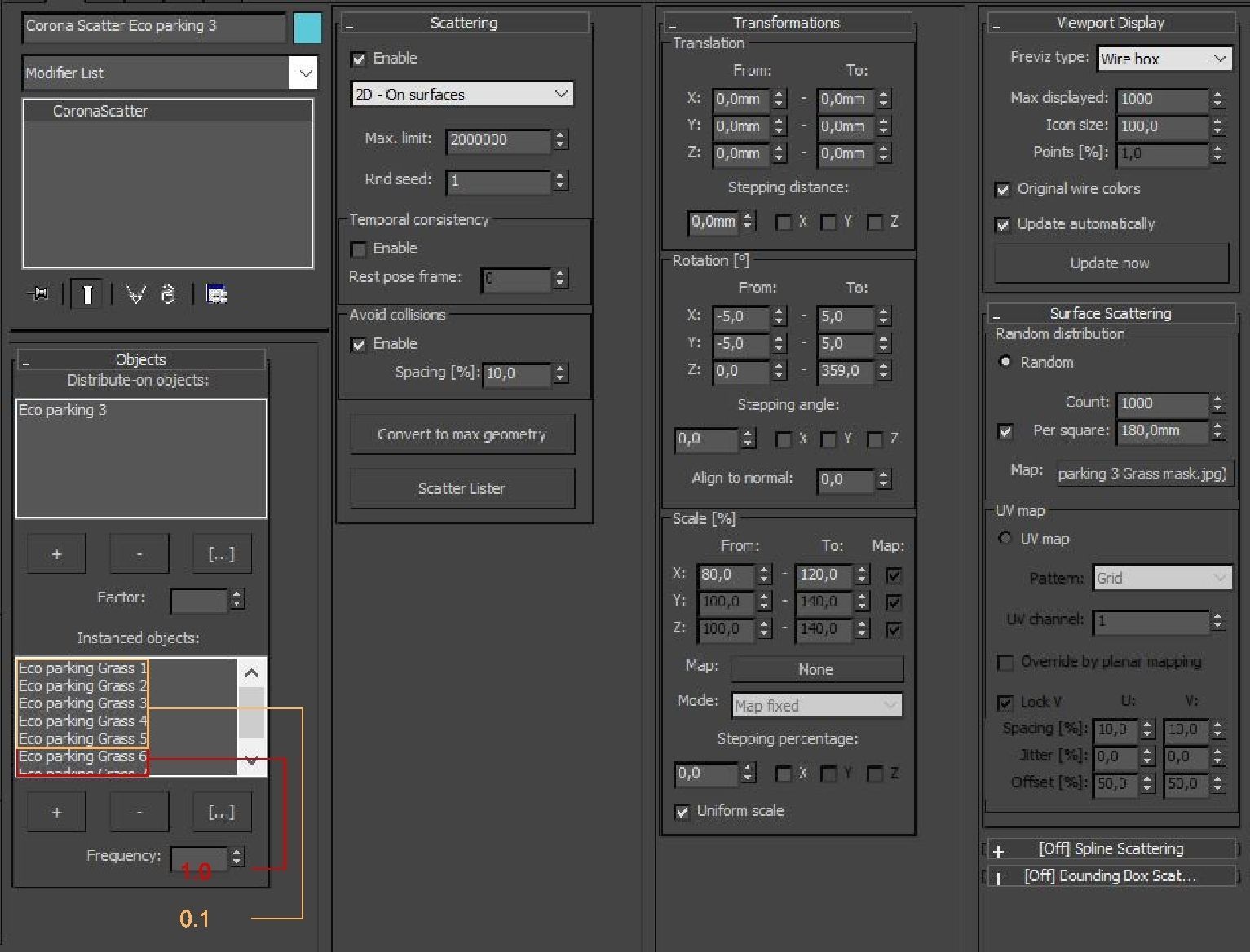Select the Random distribution radio button
The height and width of the screenshot is (952, 1250).
[x=1005, y=362]
